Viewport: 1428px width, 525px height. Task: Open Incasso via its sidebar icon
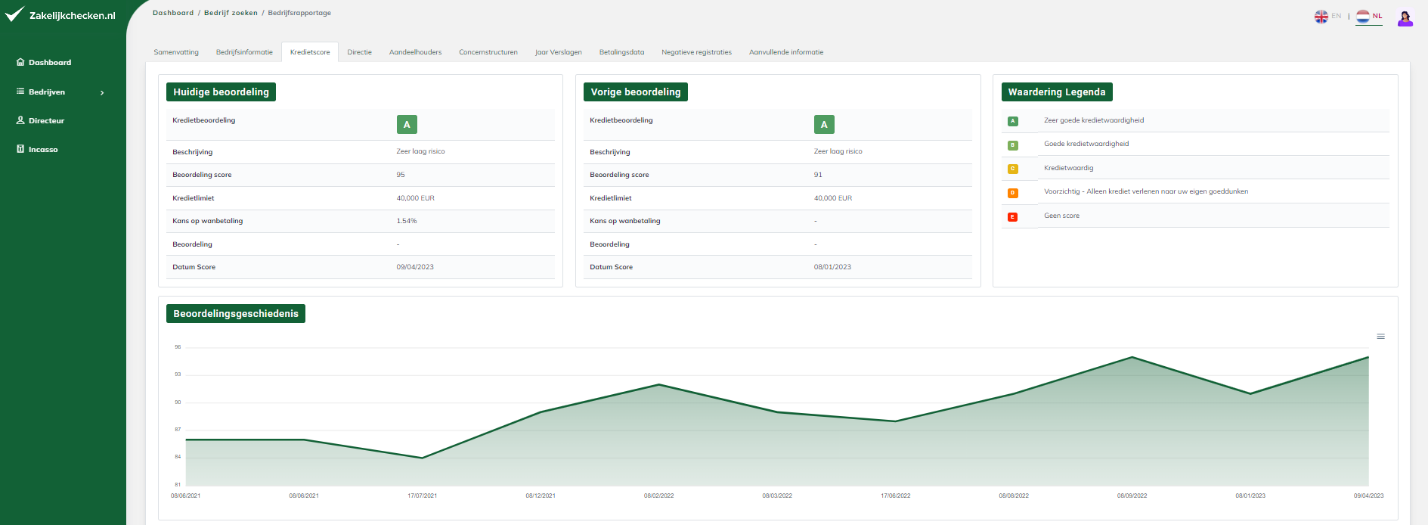coord(20,149)
